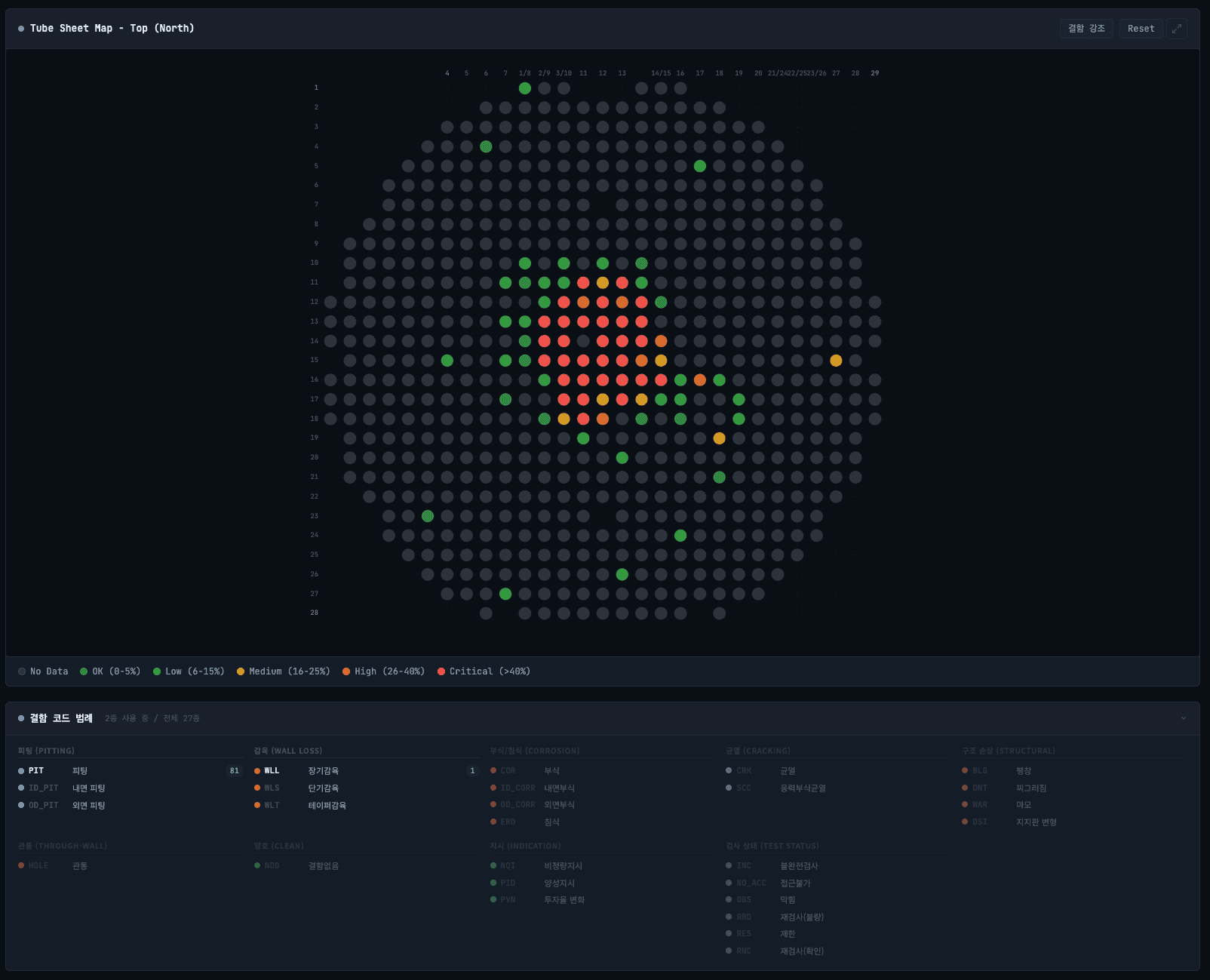Toggle the 결함 강조 highlight button

1086,29
